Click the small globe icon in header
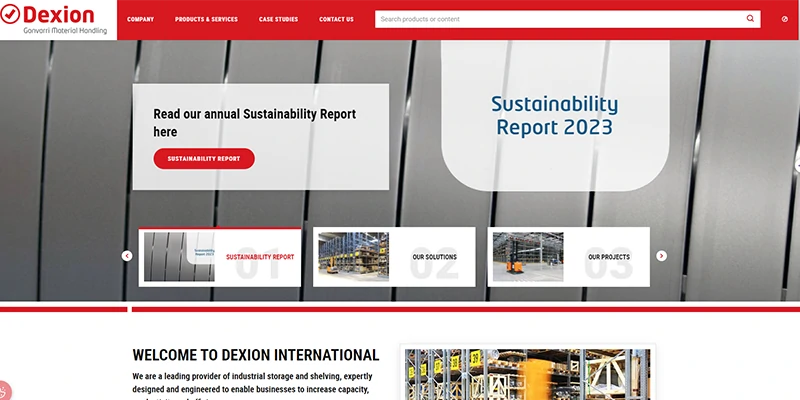This screenshot has width=800, height=400. (x=784, y=19)
